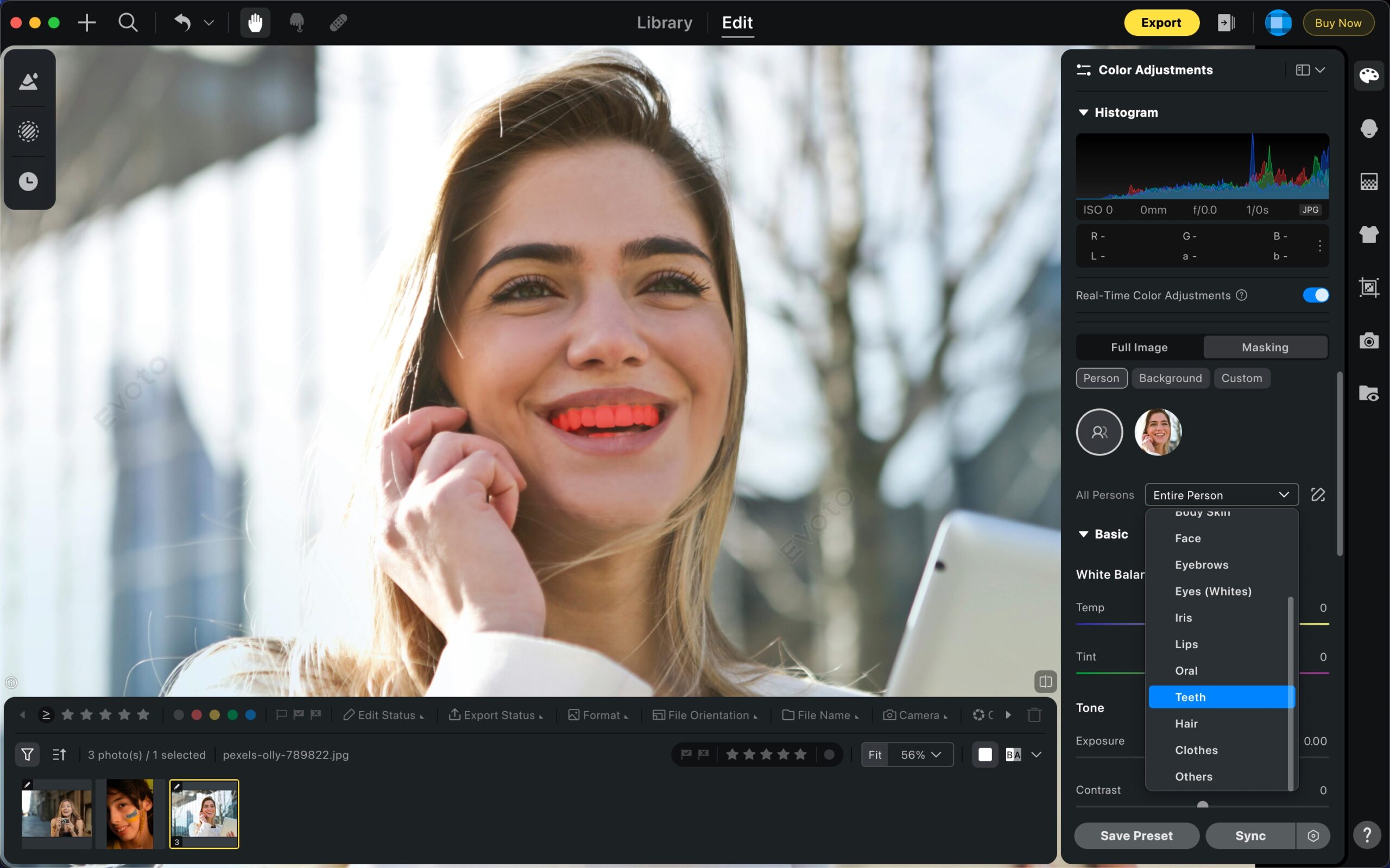Collapse the Histogram section
This screenshot has width=1390, height=868.
(1083, 112)
